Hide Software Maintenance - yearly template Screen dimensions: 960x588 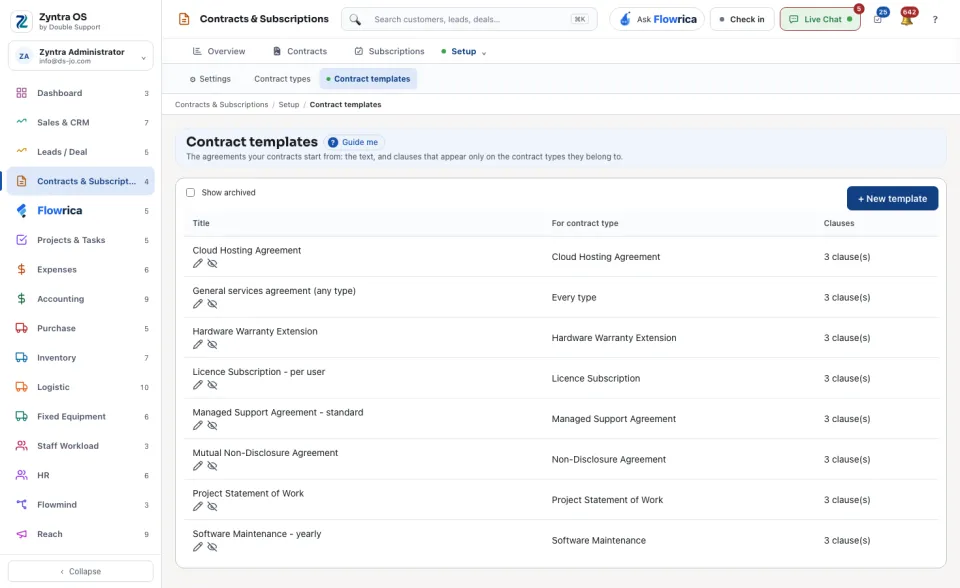pos(212,546)
